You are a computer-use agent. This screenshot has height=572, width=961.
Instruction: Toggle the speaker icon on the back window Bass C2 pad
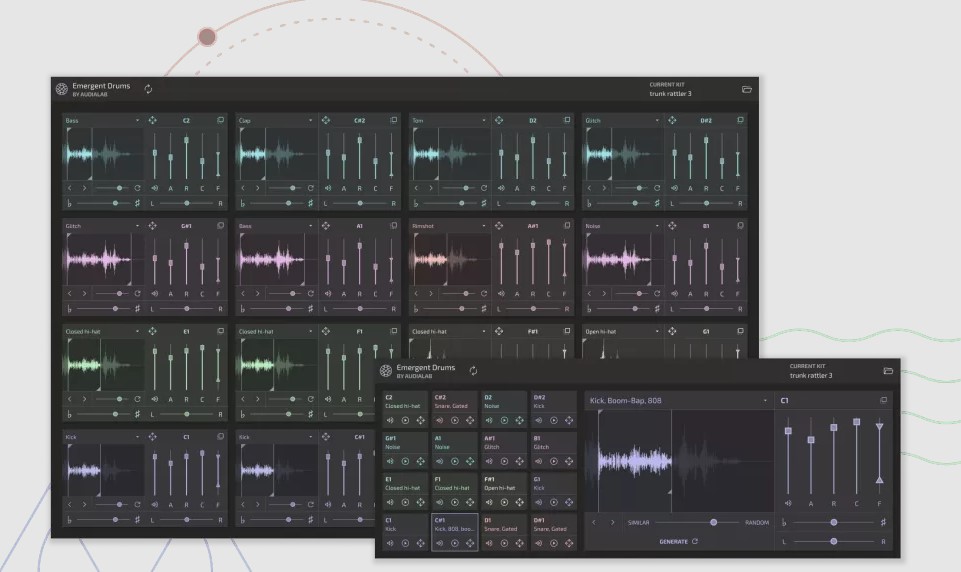tap(154, 188)
